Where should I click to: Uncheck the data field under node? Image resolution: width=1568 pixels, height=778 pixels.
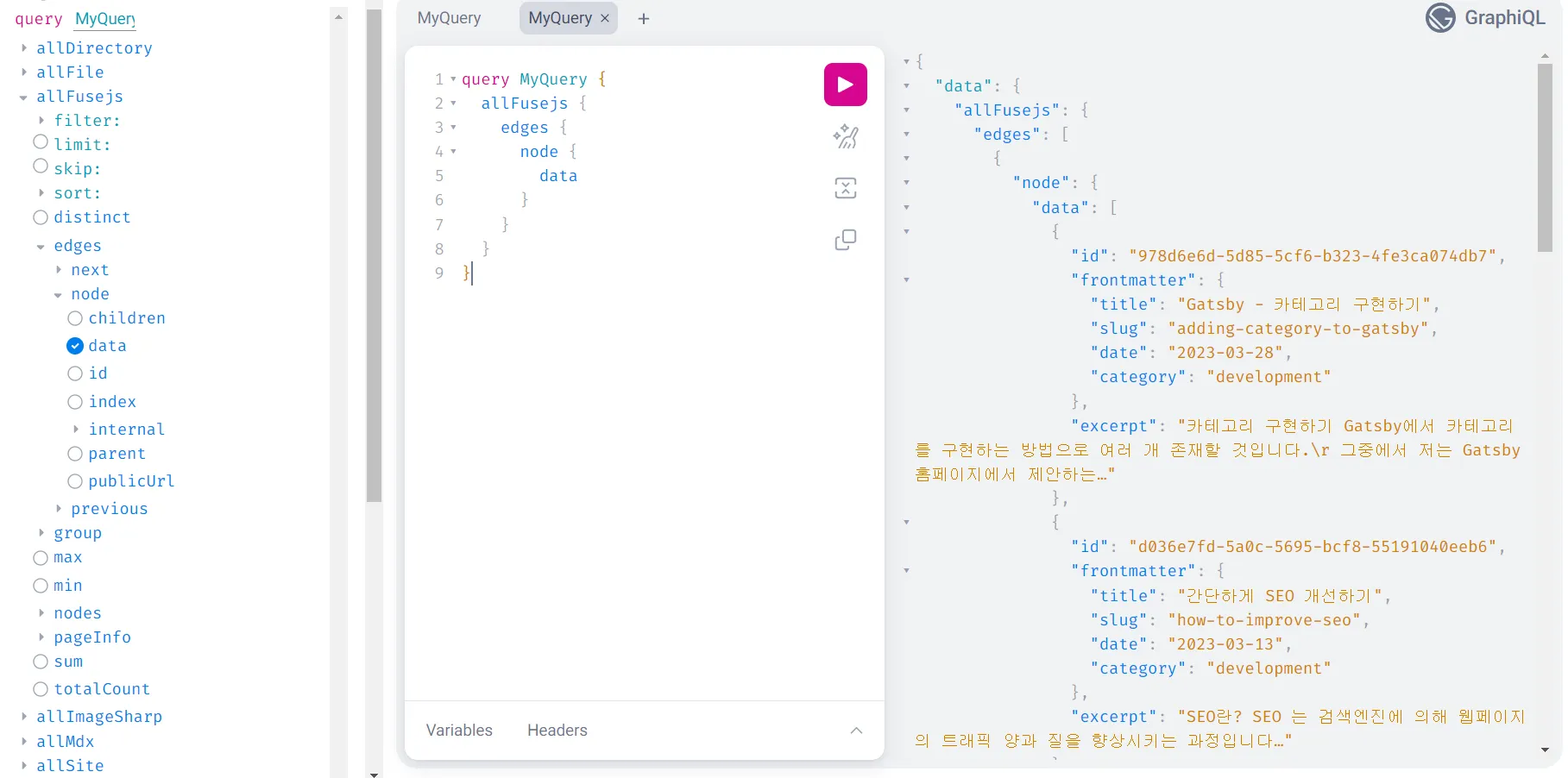pyautogui.click(x=75, y=346)
